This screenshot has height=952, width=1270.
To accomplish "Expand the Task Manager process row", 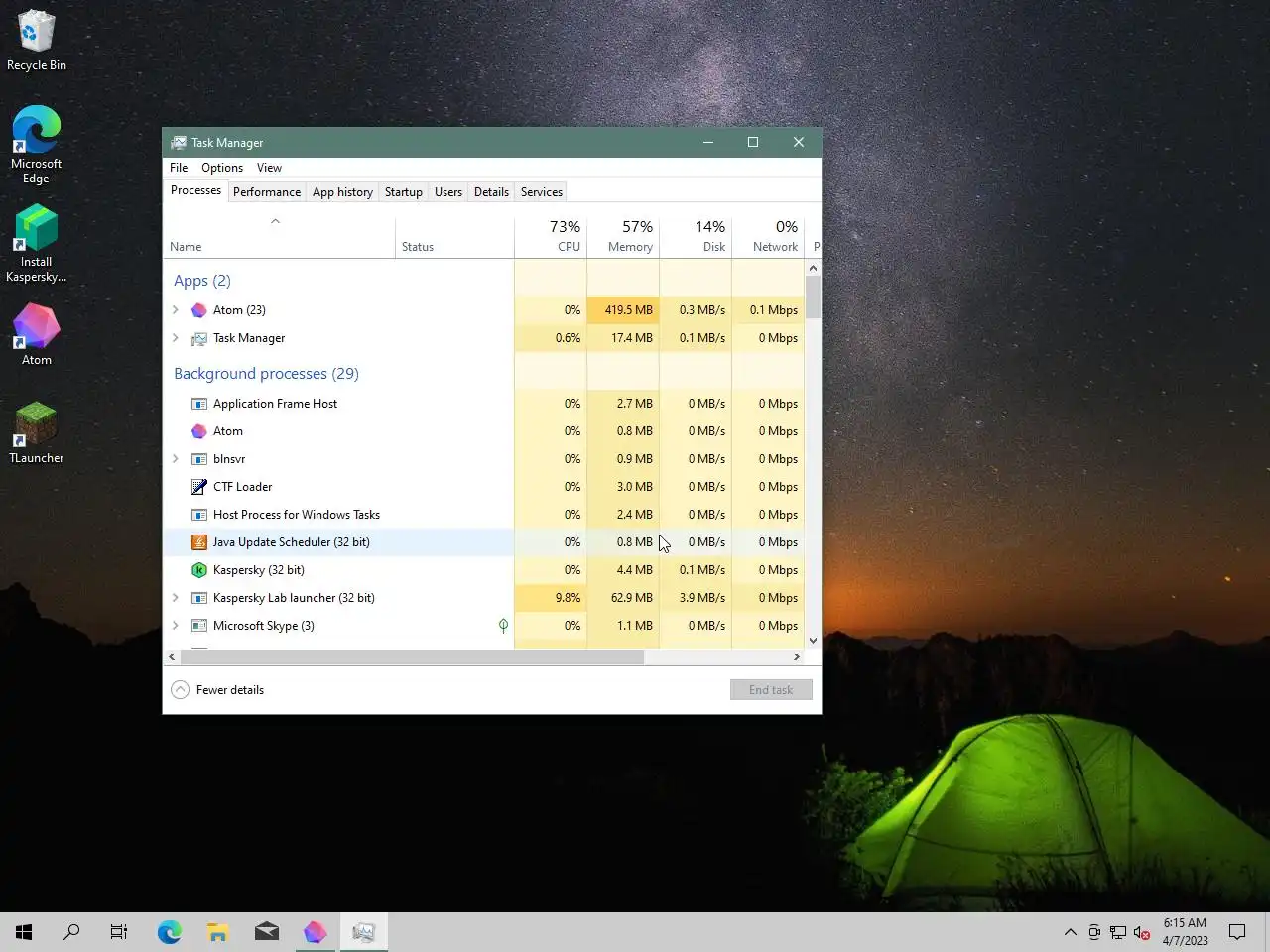I will point(176,338).
